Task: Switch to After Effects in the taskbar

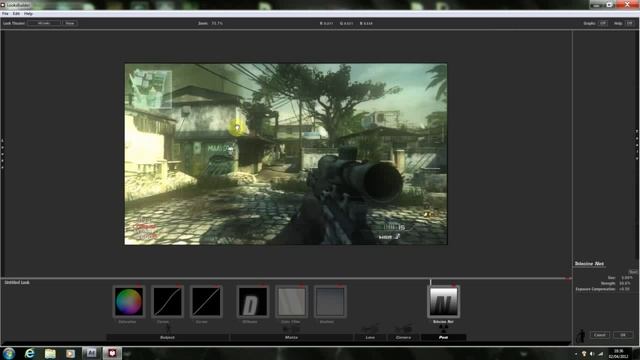Action: point(91,353)
